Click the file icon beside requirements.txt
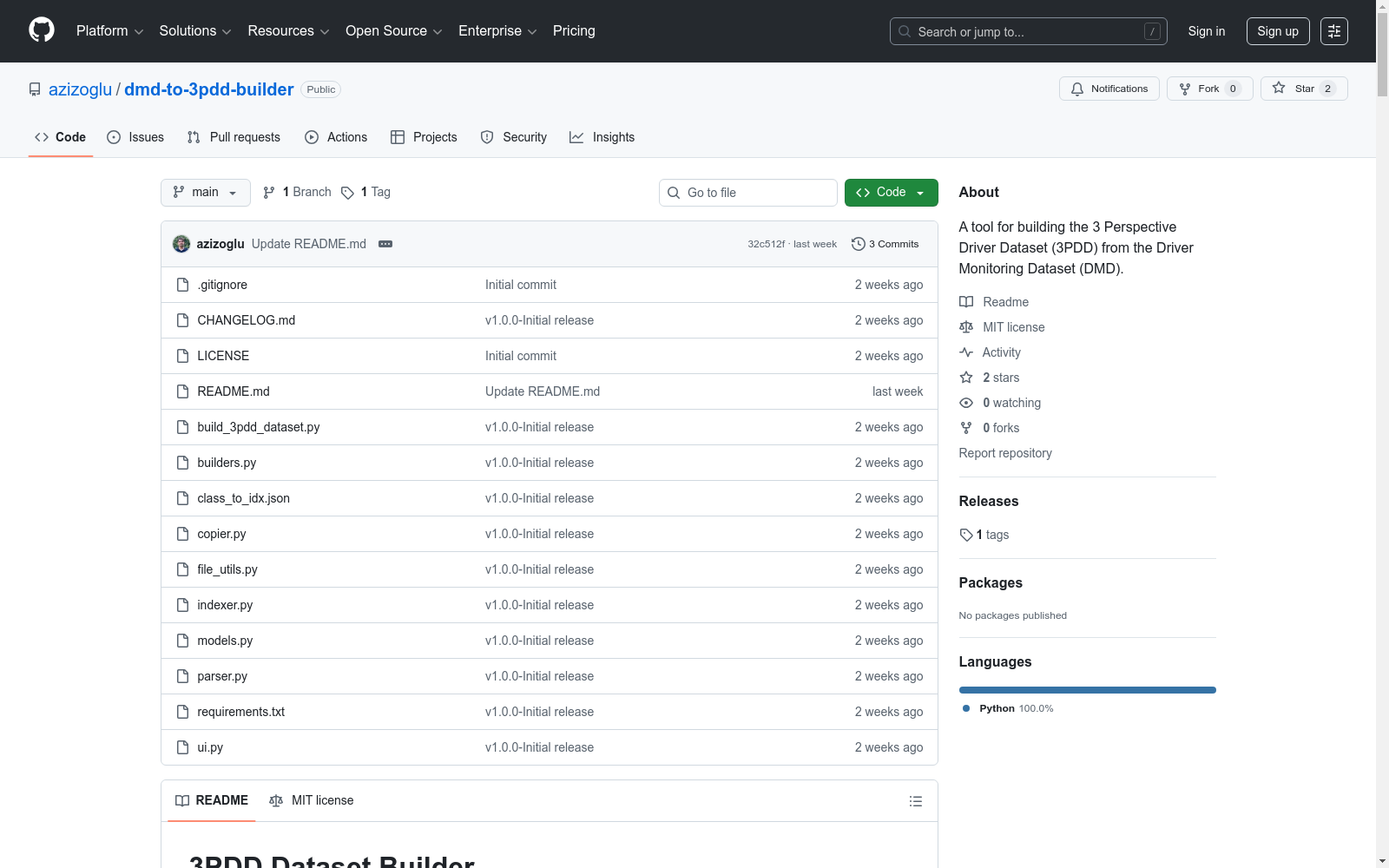 click(182, 712)
